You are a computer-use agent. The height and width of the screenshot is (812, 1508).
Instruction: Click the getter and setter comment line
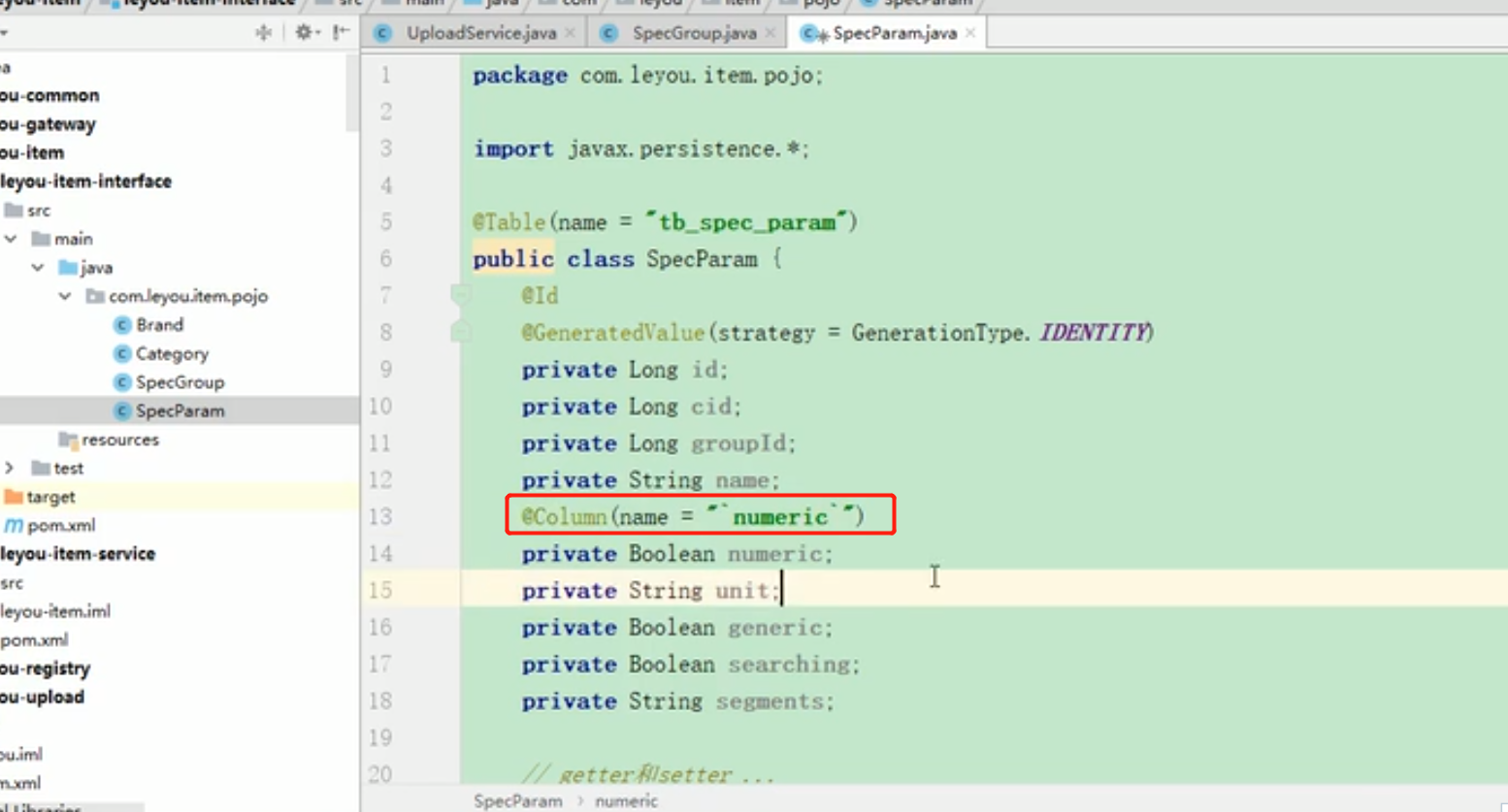(647, 774)
